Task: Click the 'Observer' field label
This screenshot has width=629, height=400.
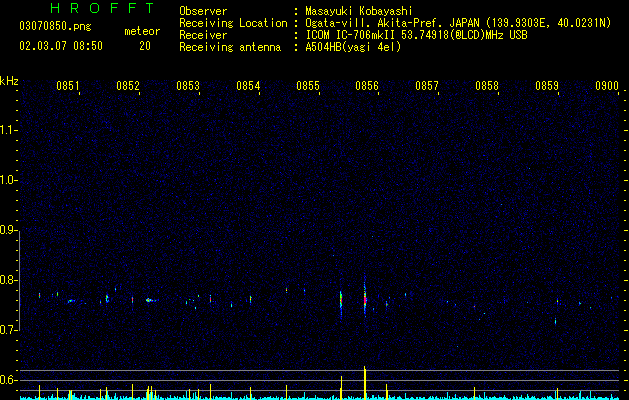Action: pyautogui.click(x=203, y=11)
